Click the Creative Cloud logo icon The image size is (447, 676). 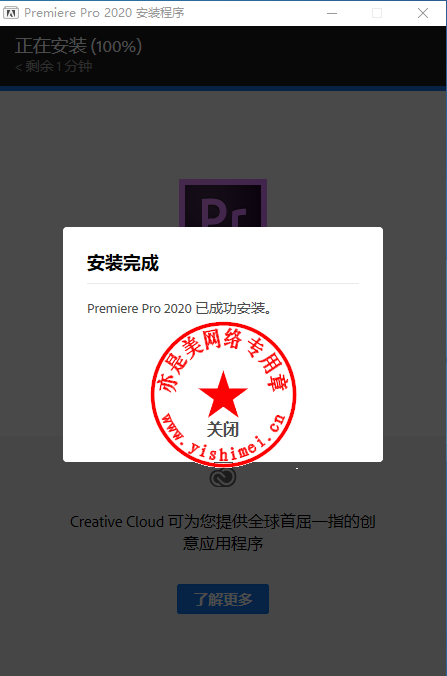(223, 477)
